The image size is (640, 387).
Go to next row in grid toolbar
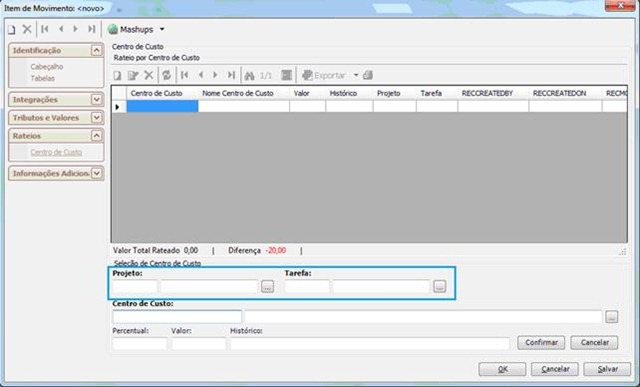(216, 75)
